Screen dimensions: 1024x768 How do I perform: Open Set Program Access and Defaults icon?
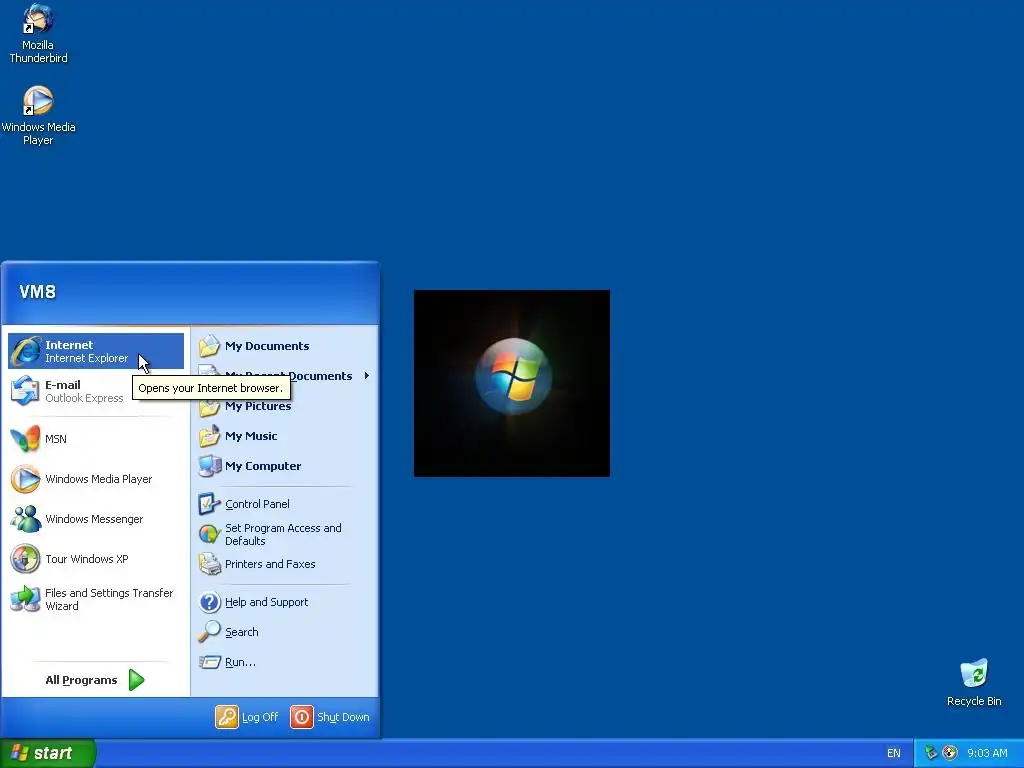coord(210,534)
